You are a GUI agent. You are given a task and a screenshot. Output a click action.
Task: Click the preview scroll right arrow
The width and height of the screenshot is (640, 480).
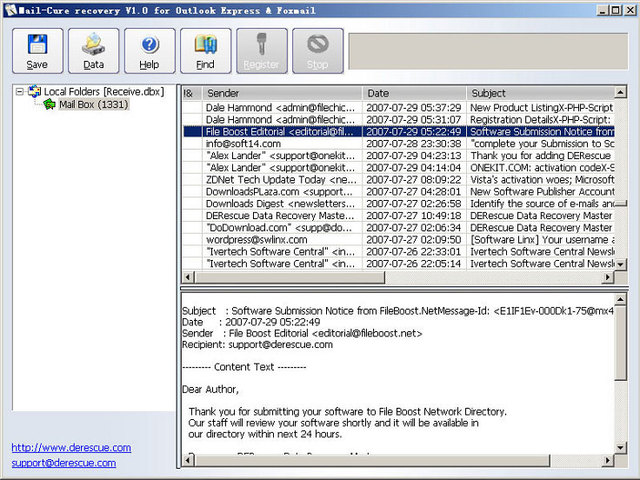point(608,461)
